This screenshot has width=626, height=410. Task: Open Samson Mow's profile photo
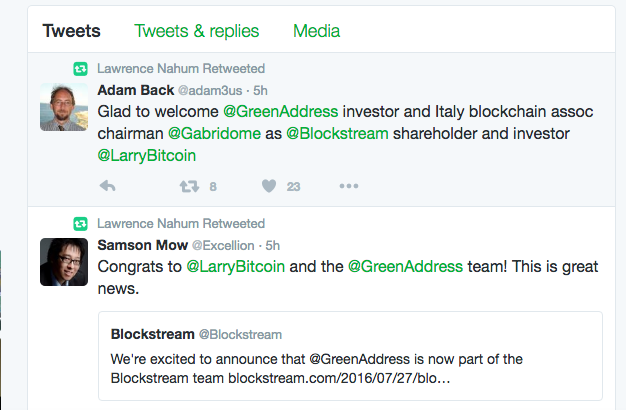click(x=64, y=262)
